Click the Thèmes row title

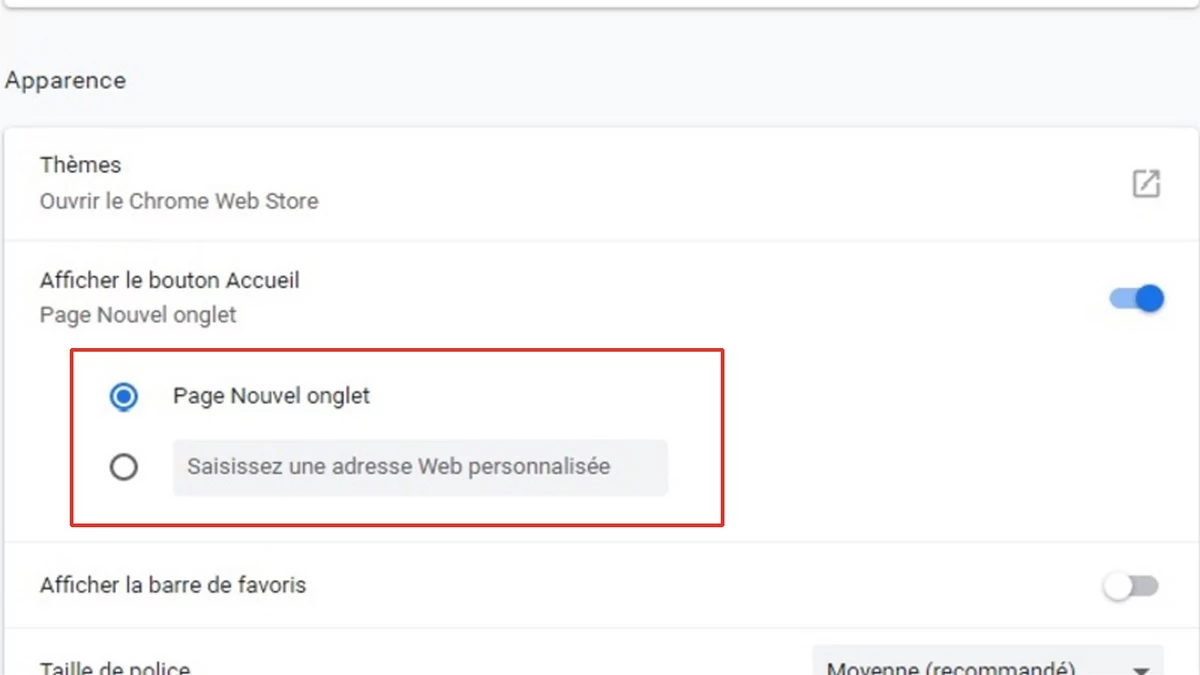80,165
